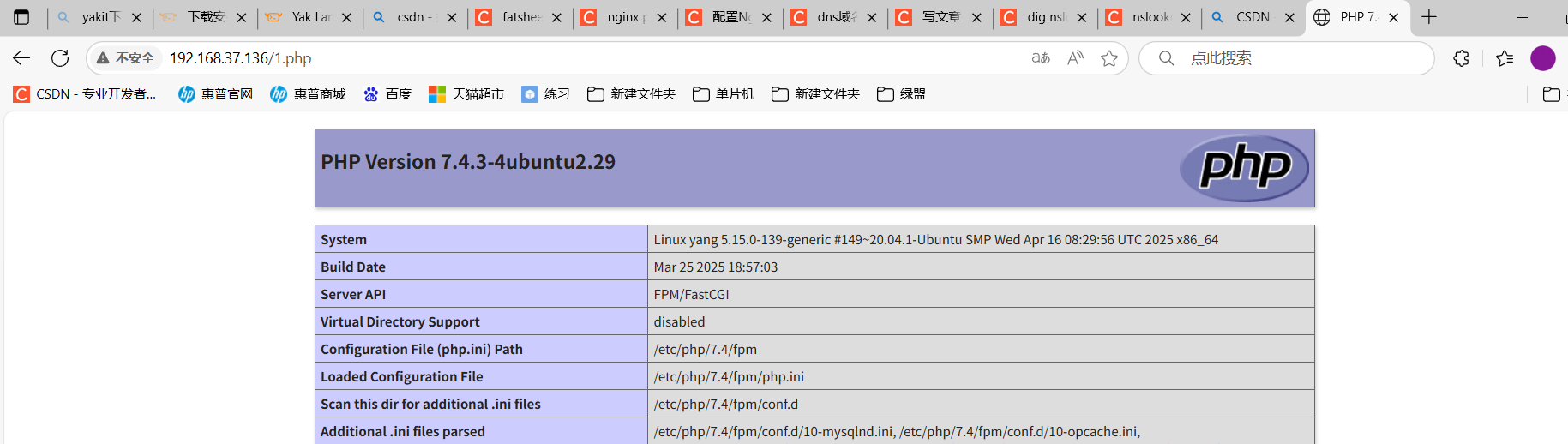This screenshot has width=1568, height=444.
Task: Open the 天猫超市 bookmark
Action: (x=466, y=94)
